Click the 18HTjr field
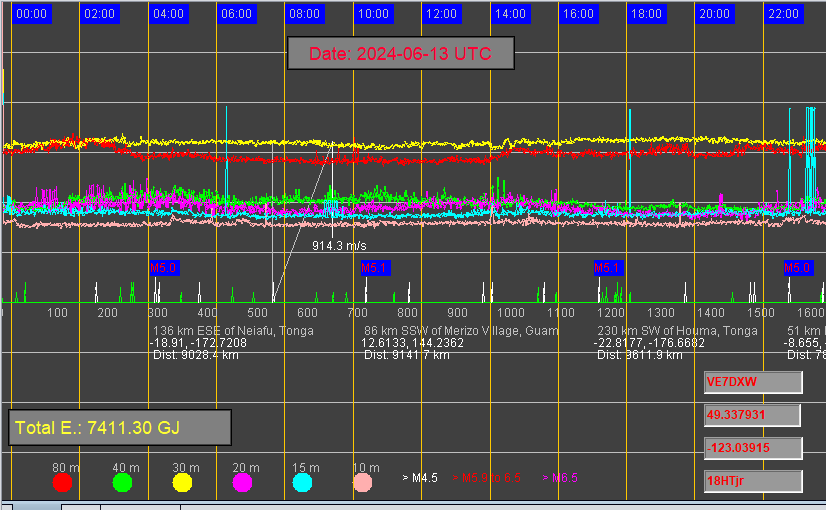The image size is (826, 510). tap(753, 481)
